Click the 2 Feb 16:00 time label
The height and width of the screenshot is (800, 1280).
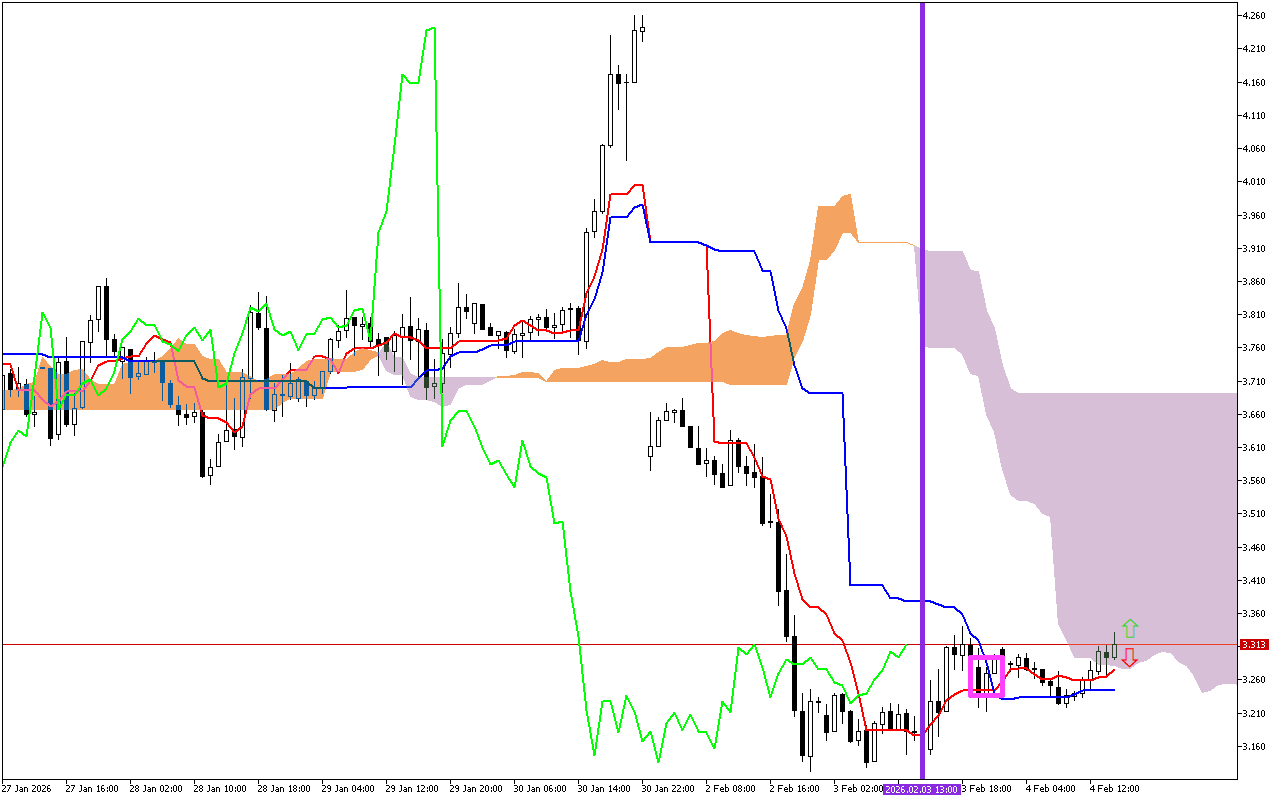pos(795,789)
